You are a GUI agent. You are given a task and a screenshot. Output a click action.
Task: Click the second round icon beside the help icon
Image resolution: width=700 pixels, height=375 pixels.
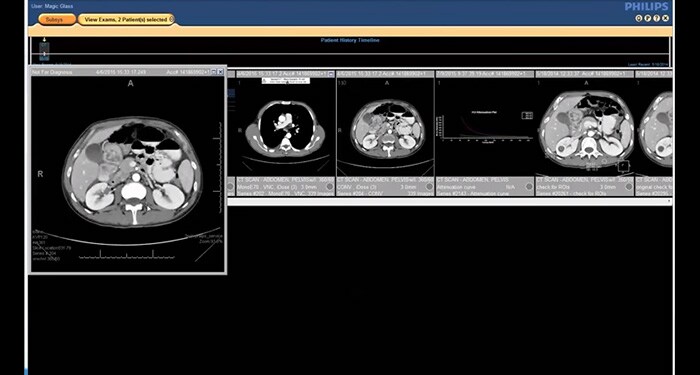[648, 18]
